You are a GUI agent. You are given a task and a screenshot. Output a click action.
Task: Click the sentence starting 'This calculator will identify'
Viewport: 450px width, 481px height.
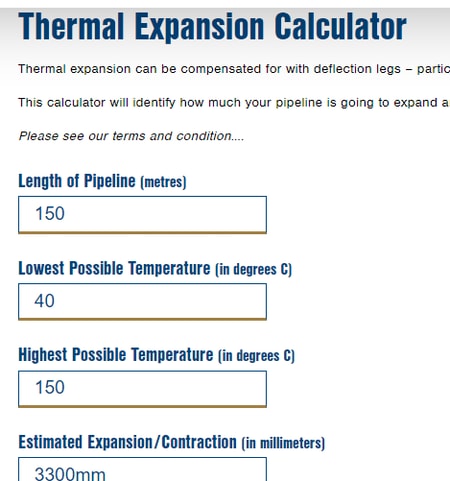coord(234,102)
